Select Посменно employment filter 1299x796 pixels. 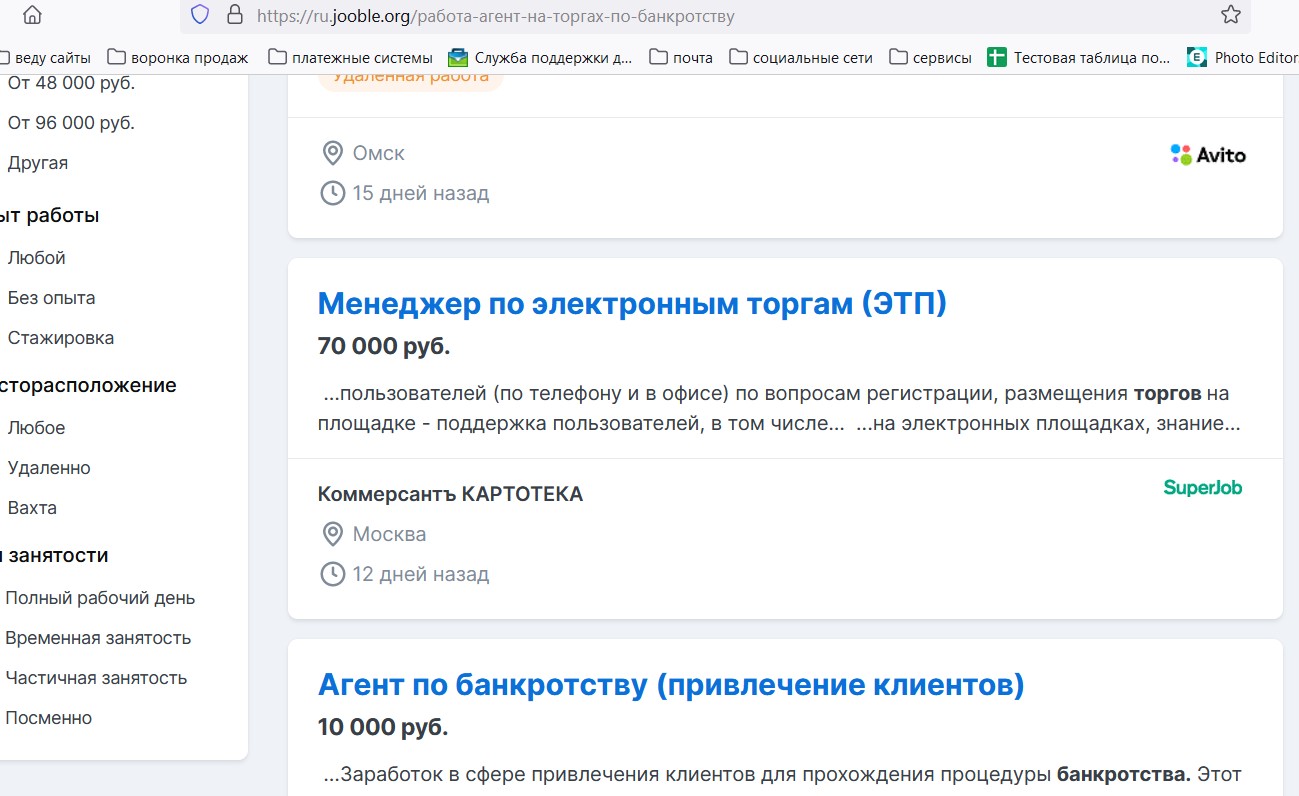[x=49, y=718]
